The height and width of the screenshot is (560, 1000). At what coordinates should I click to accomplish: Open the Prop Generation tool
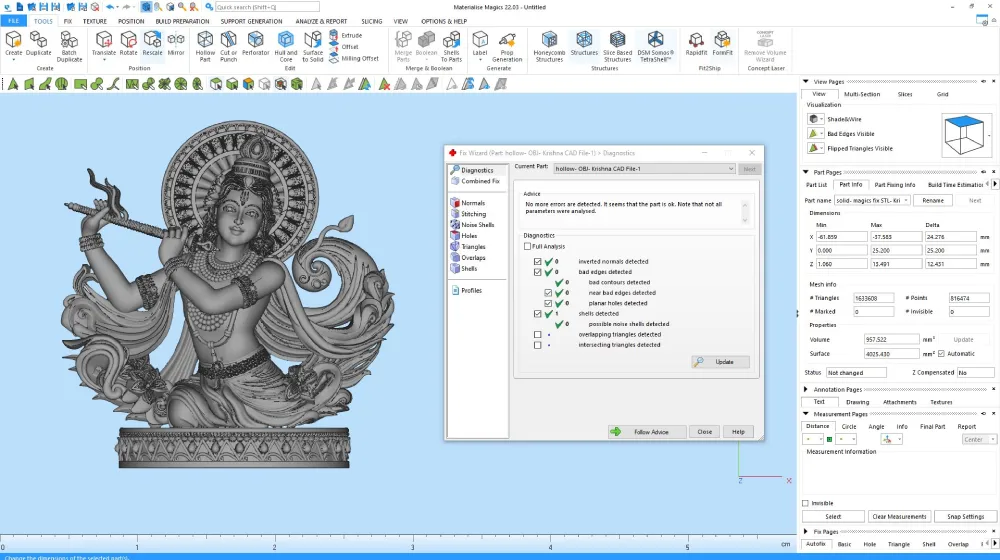coord(507,47)
